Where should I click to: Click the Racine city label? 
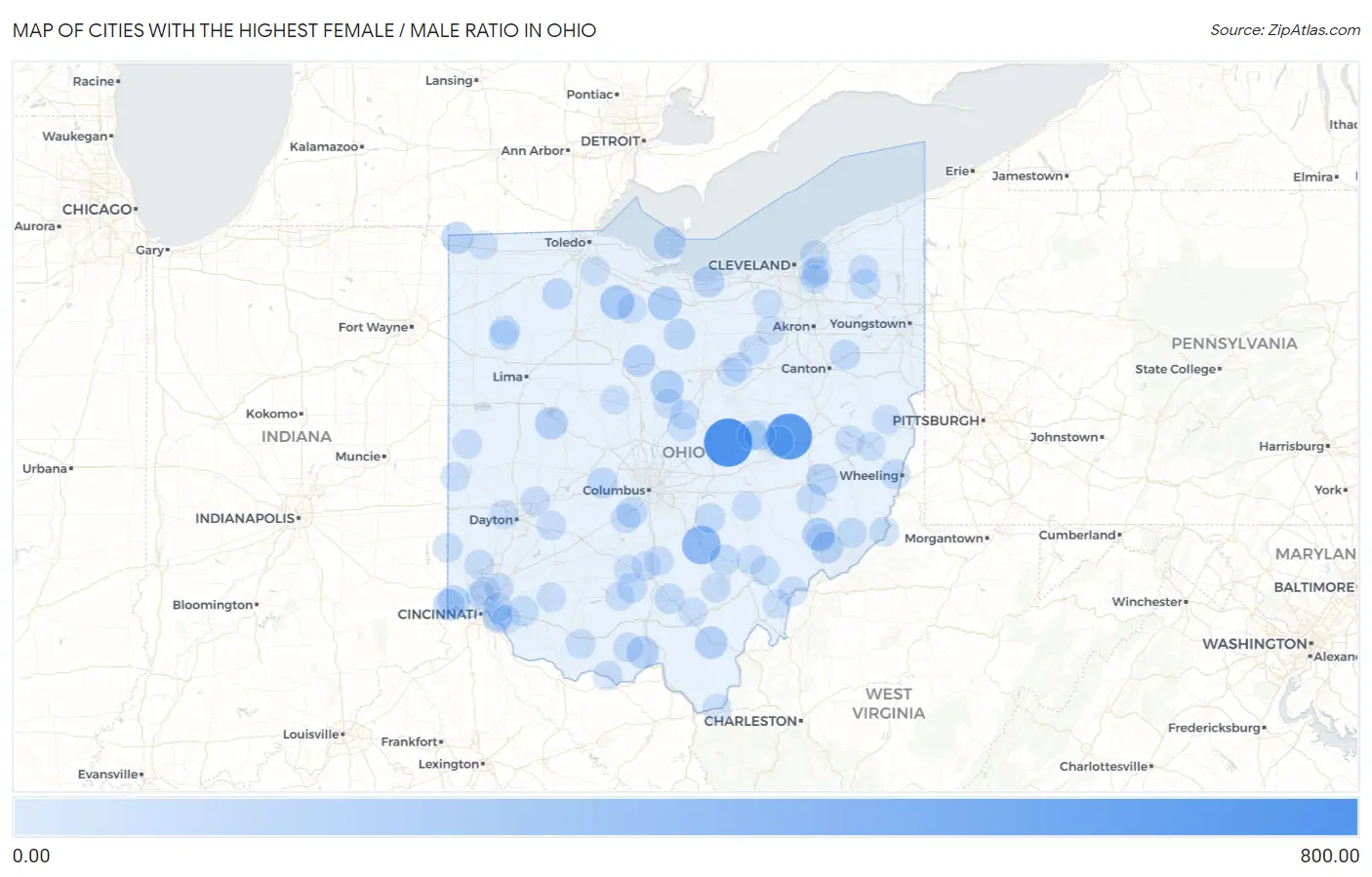pyautogui.click(x=94, y=82)
